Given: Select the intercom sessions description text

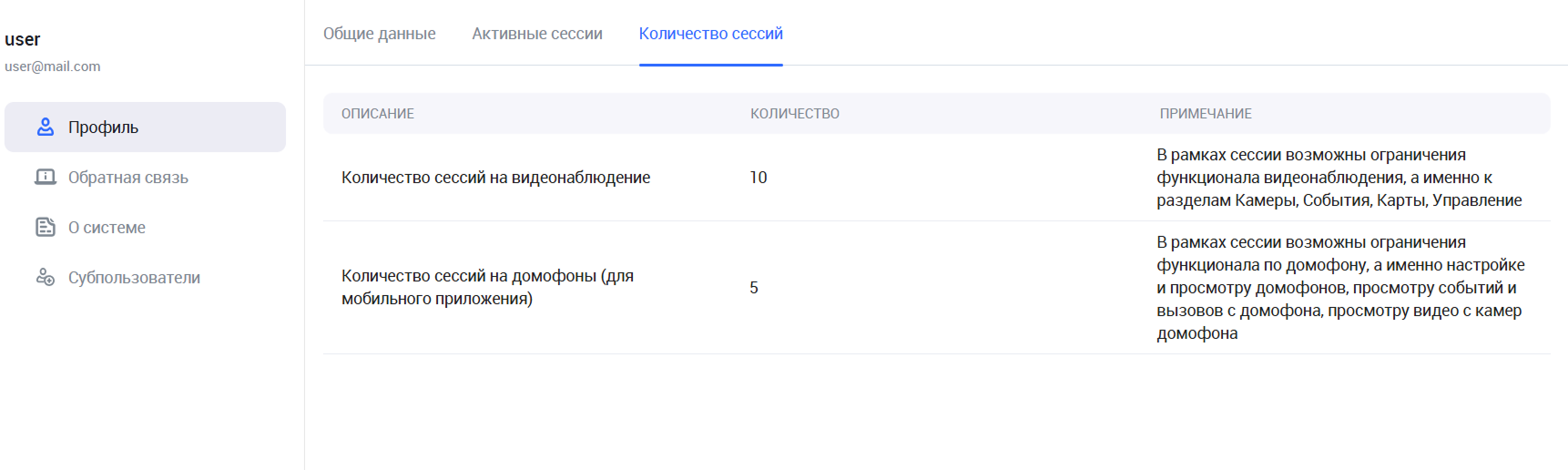Looking at the screenshot, I should pos(487,287).
